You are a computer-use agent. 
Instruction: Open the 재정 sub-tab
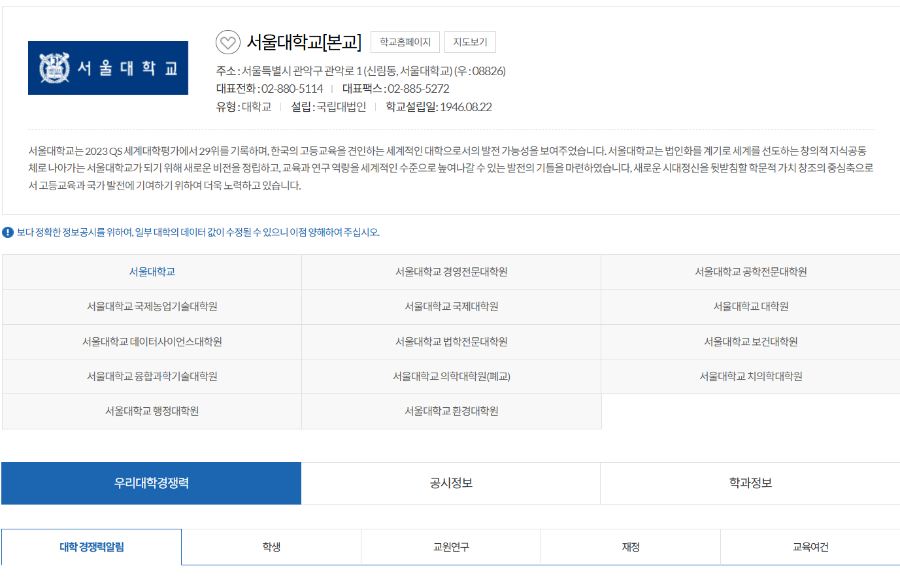pos(630,547)
